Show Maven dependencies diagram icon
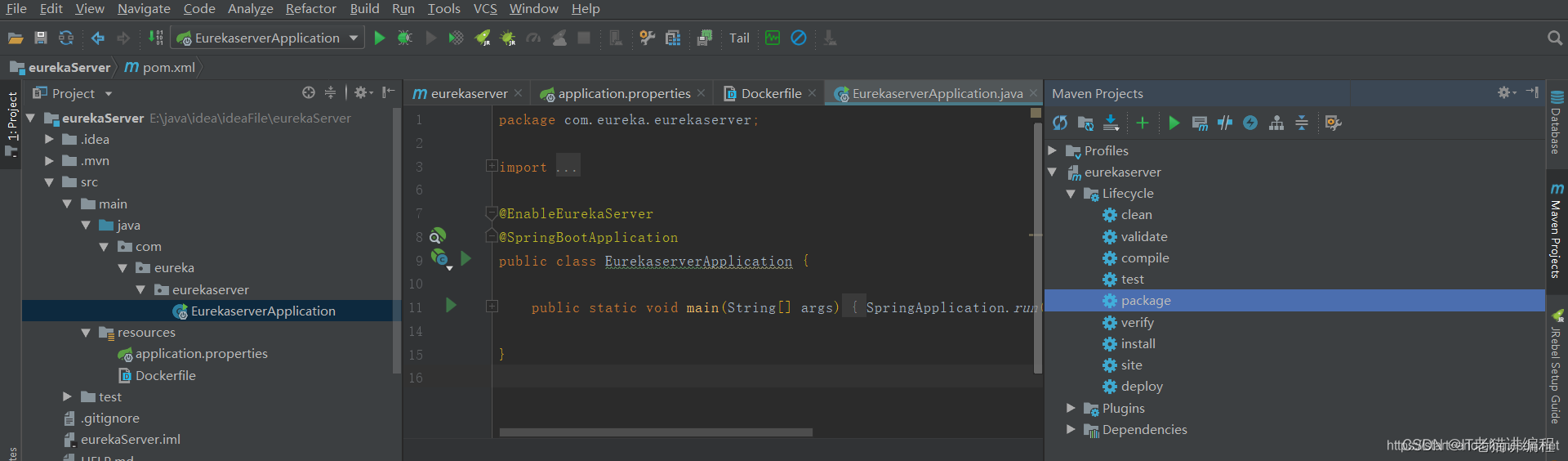 pos(1276,123)
